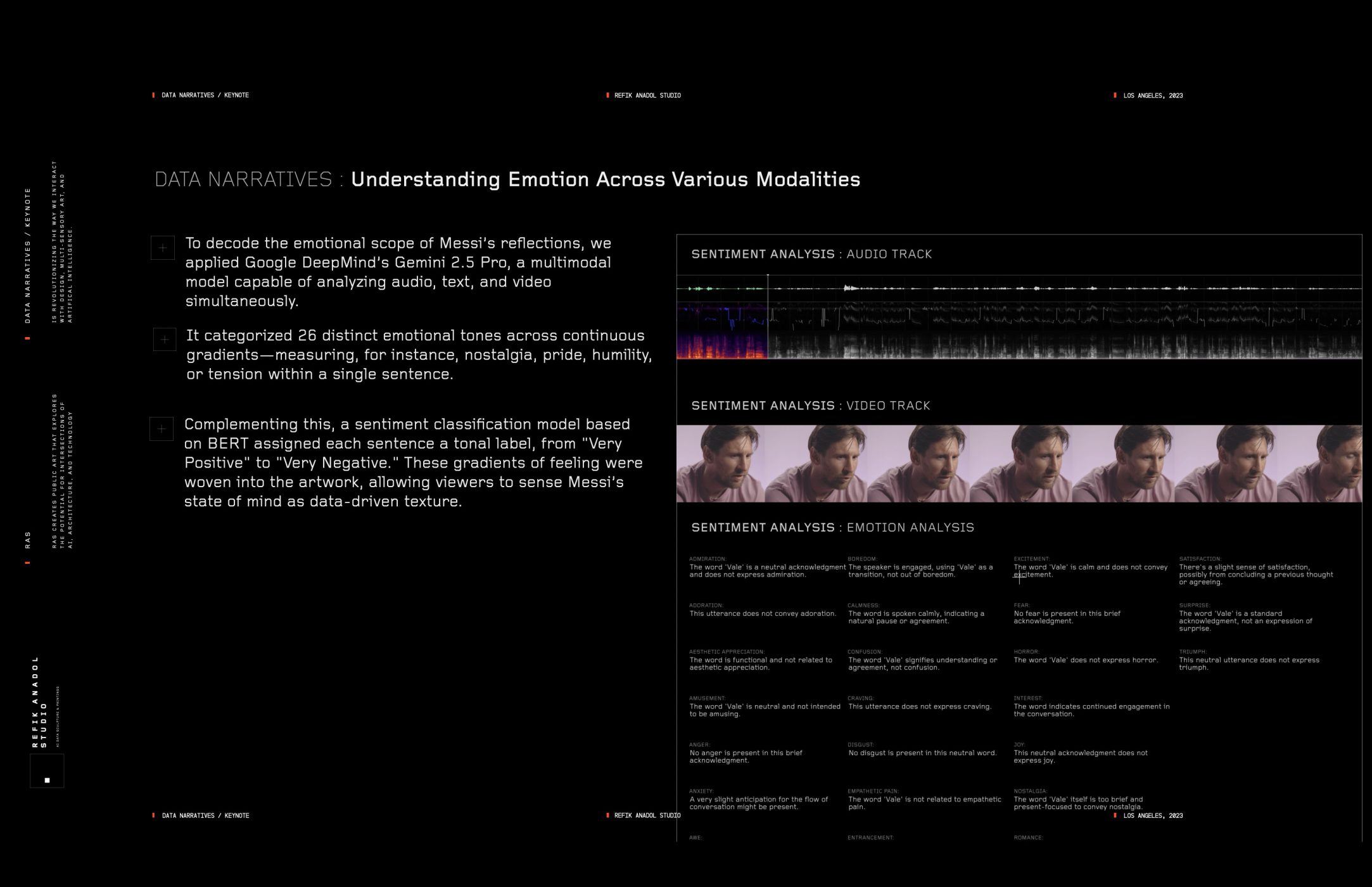Click the top REFIK ANADOL STUDIO header label
Image resolution: width=1372 pixels, height=887 pixels.
click(x=647, y=96)
